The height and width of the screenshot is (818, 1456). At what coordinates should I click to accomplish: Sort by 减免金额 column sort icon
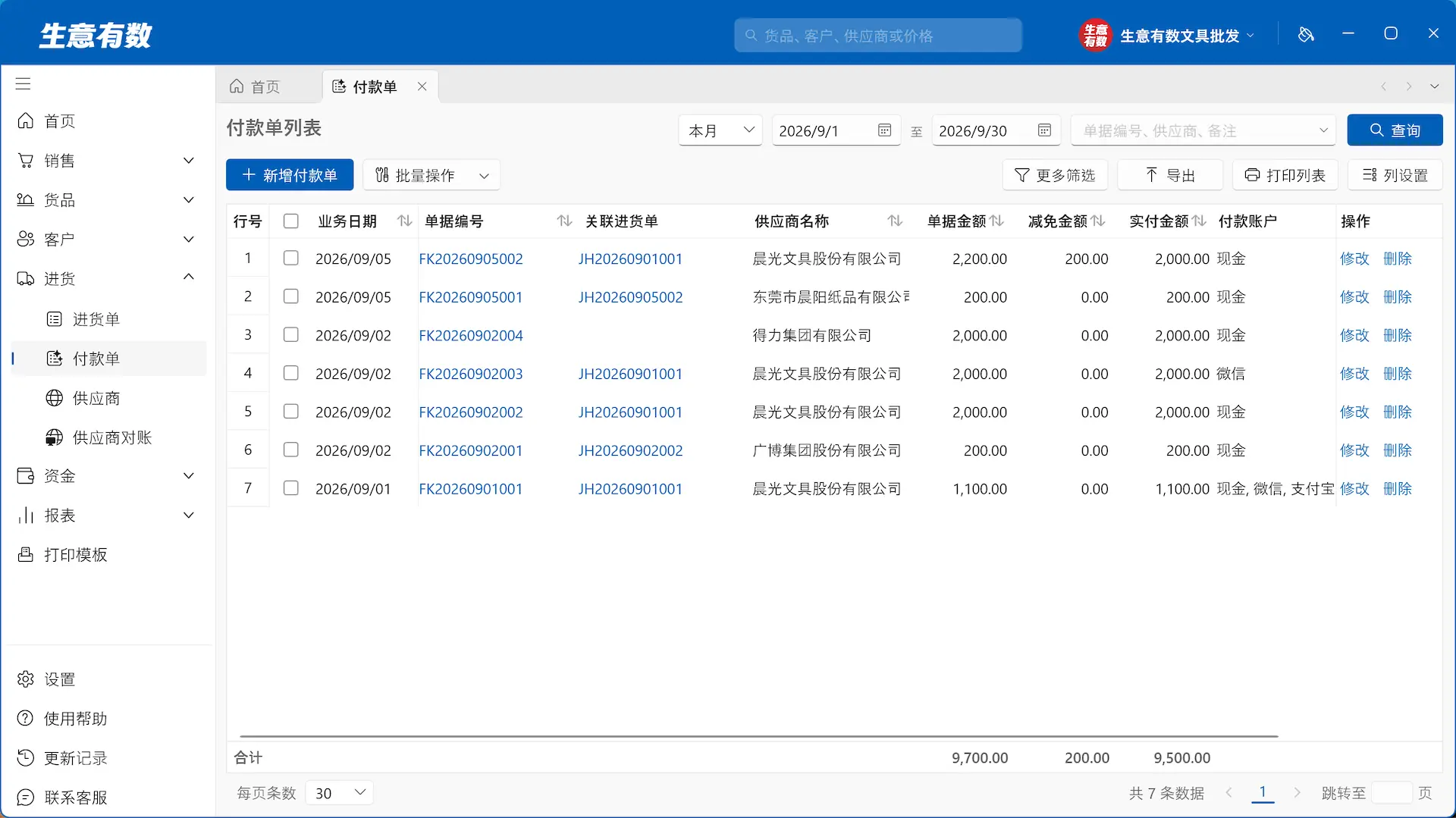1098,221
